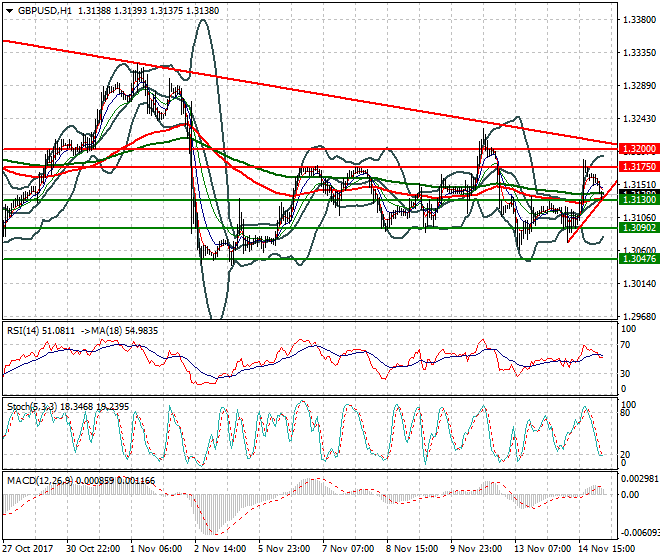Click the 9 Nov 23:00 time axis label

pyautogui.click(x=476, y=549)
